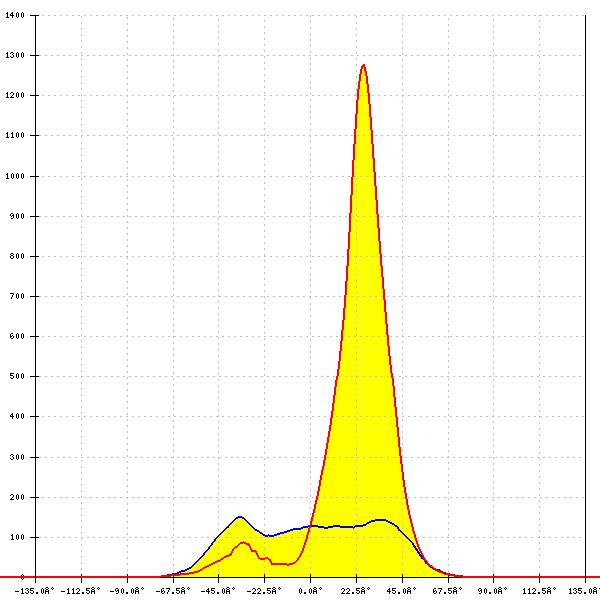
Task: Click the 112.5° x-axis label
Action: pyautogui.click(x=540, y=591)
